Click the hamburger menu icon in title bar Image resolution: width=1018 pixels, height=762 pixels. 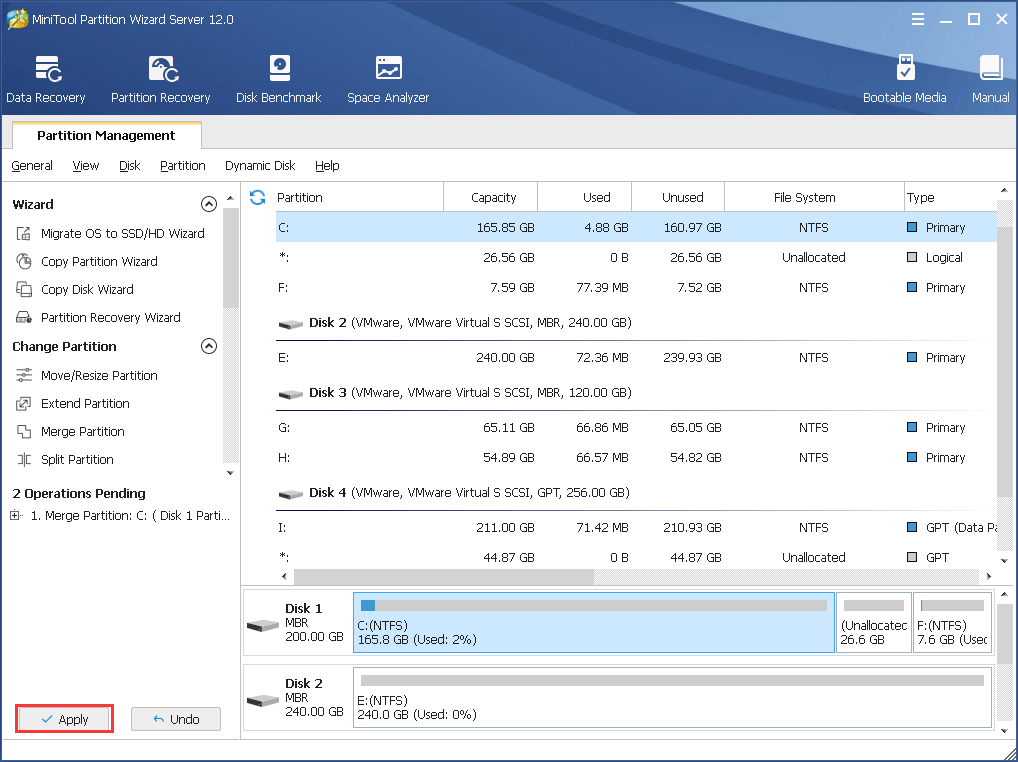click(917, 19)
